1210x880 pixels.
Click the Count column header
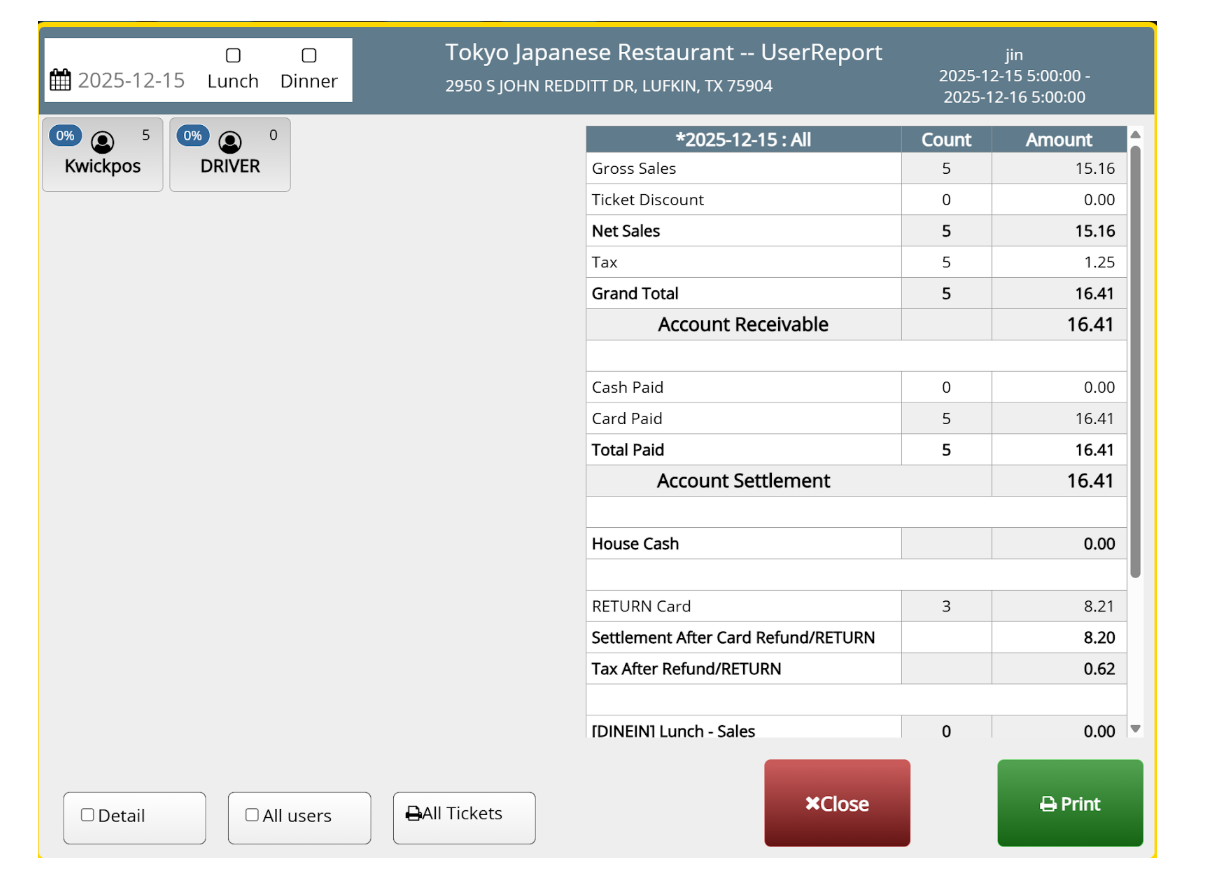coord(946,140)
